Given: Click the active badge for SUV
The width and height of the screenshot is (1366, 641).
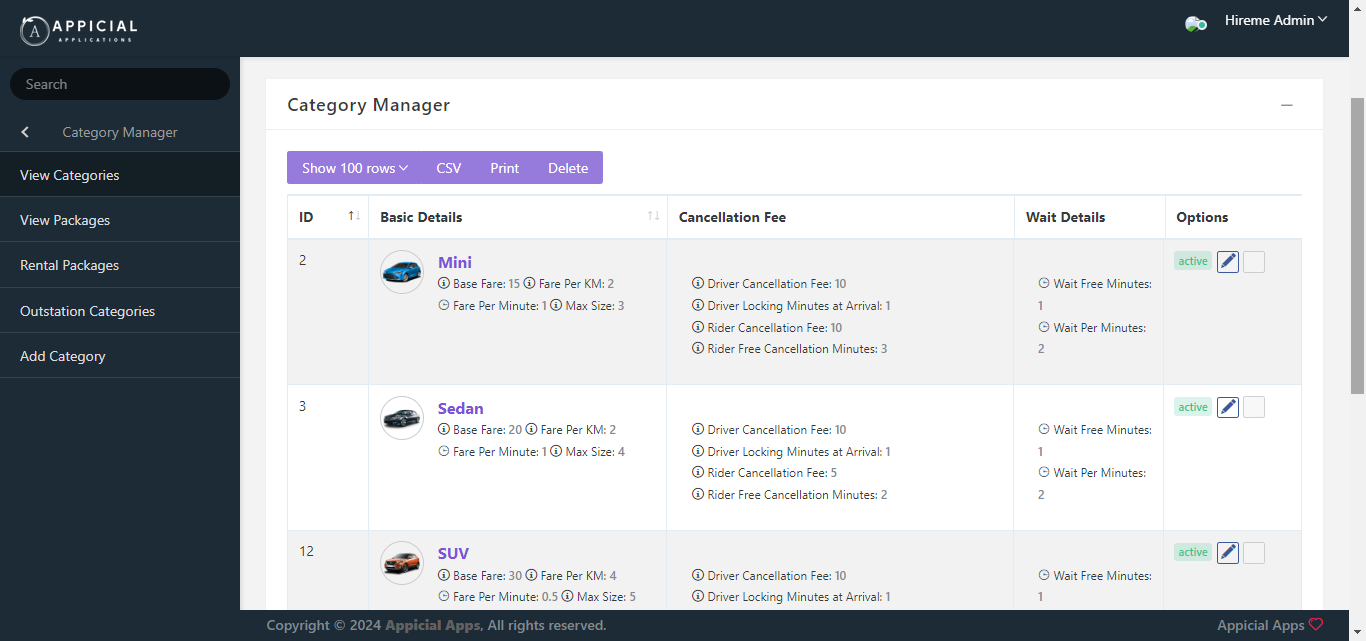Looking at the screenshot, I should (1193, 552).
